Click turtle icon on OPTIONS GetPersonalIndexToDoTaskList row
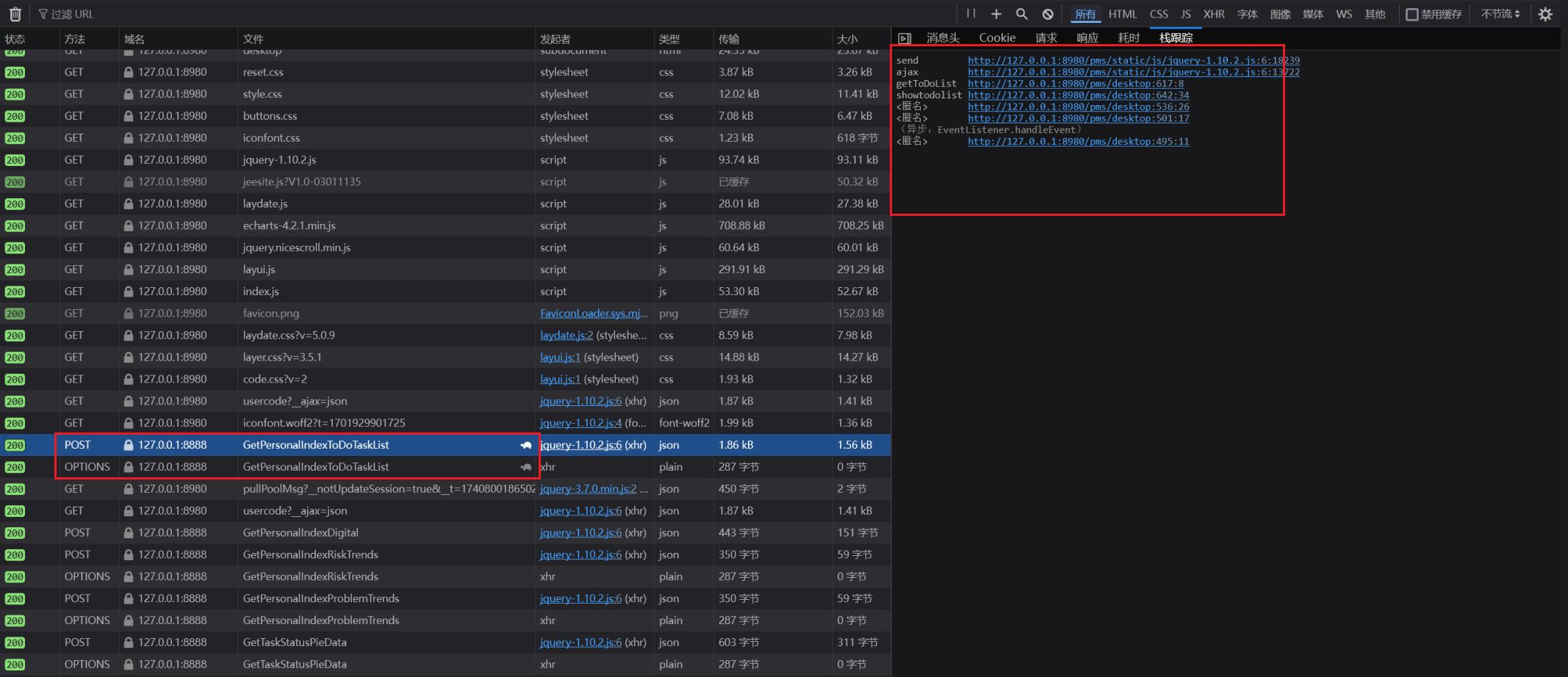The image size is (1568, 677). (526, 467)
